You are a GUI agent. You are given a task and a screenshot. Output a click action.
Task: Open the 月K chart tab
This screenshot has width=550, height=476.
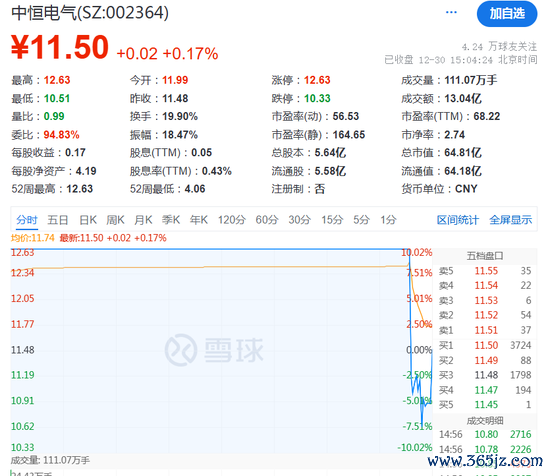pyautogui.click(x=143, y=220)
